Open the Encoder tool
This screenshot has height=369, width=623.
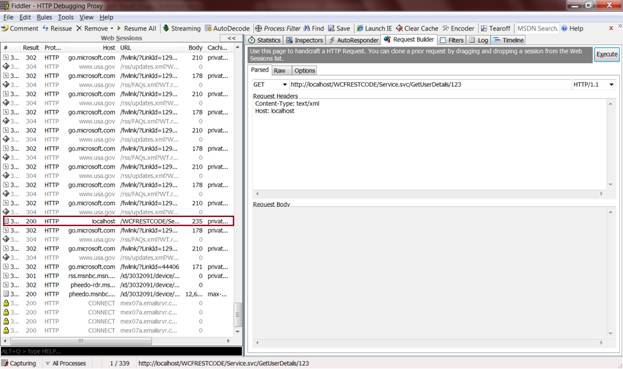(x=458, y=28)
